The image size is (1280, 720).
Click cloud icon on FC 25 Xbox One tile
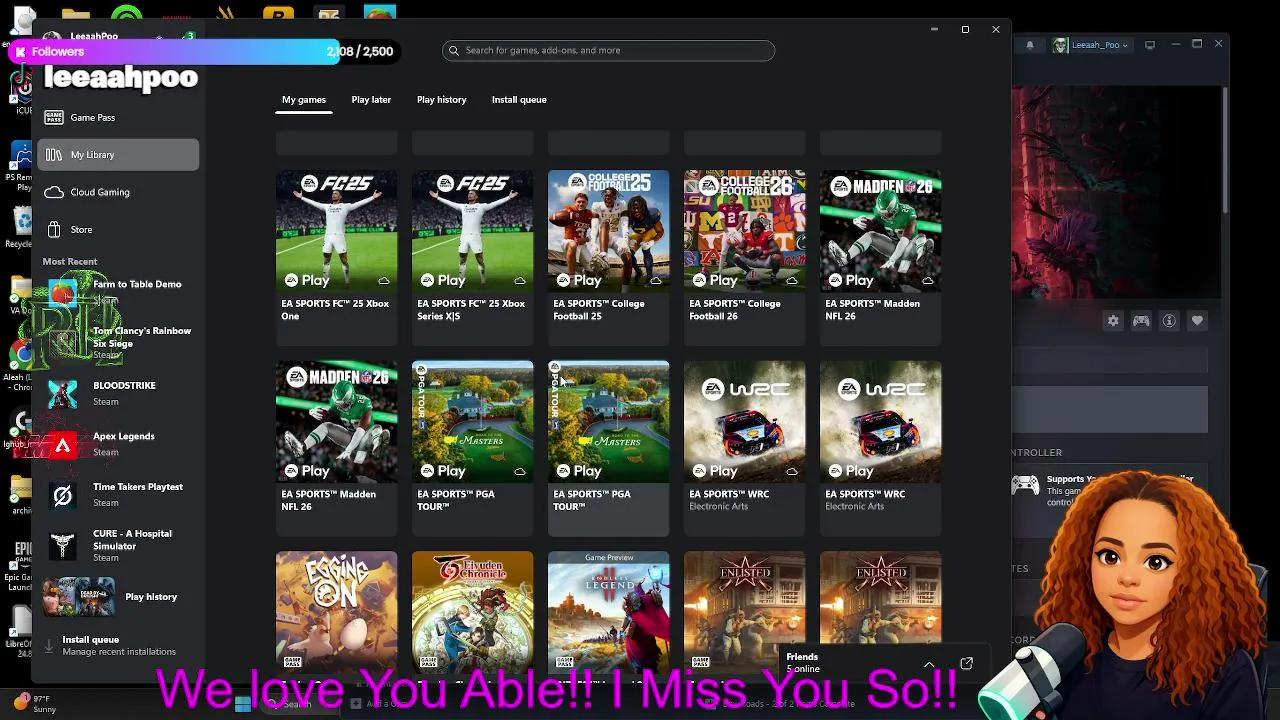(383, 281)
